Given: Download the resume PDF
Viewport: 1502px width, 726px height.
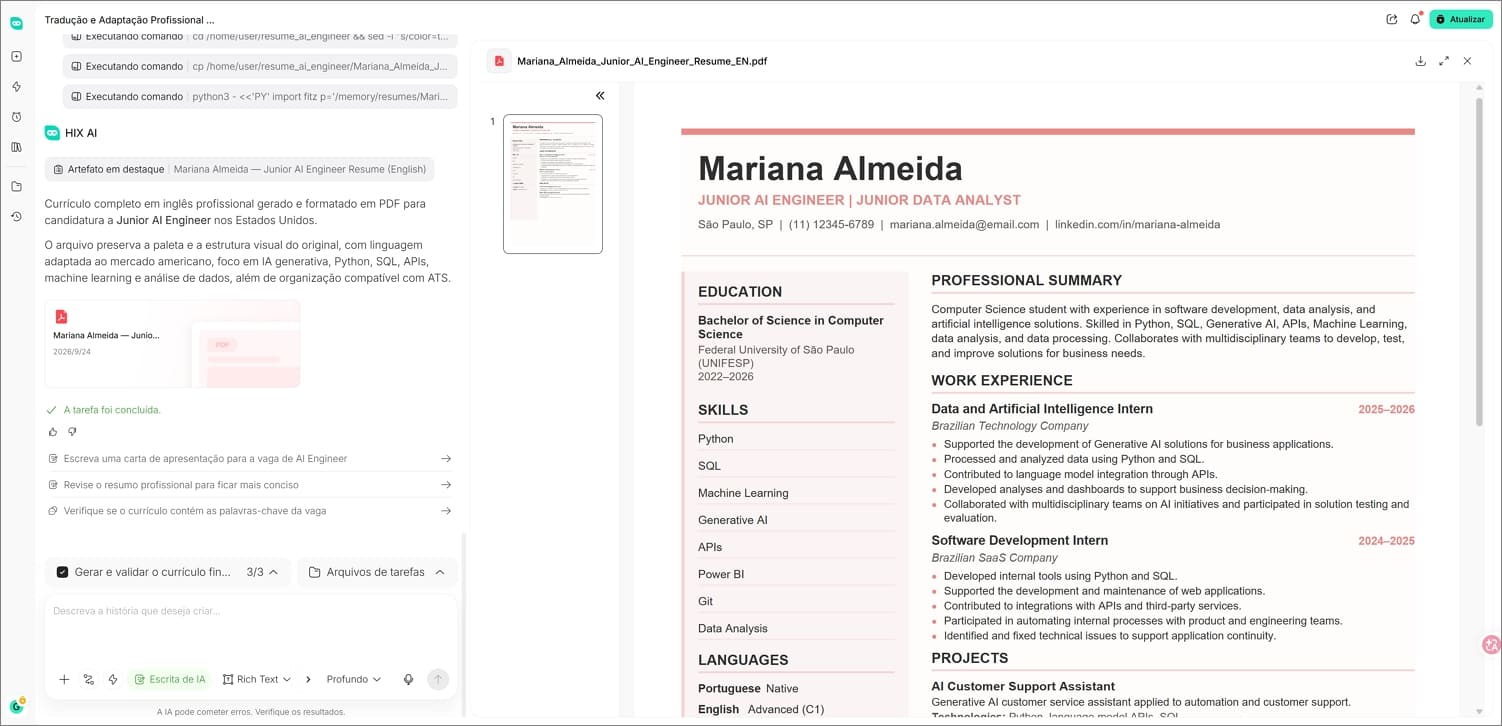Looking at the screenshot, I should [1420, 61].
